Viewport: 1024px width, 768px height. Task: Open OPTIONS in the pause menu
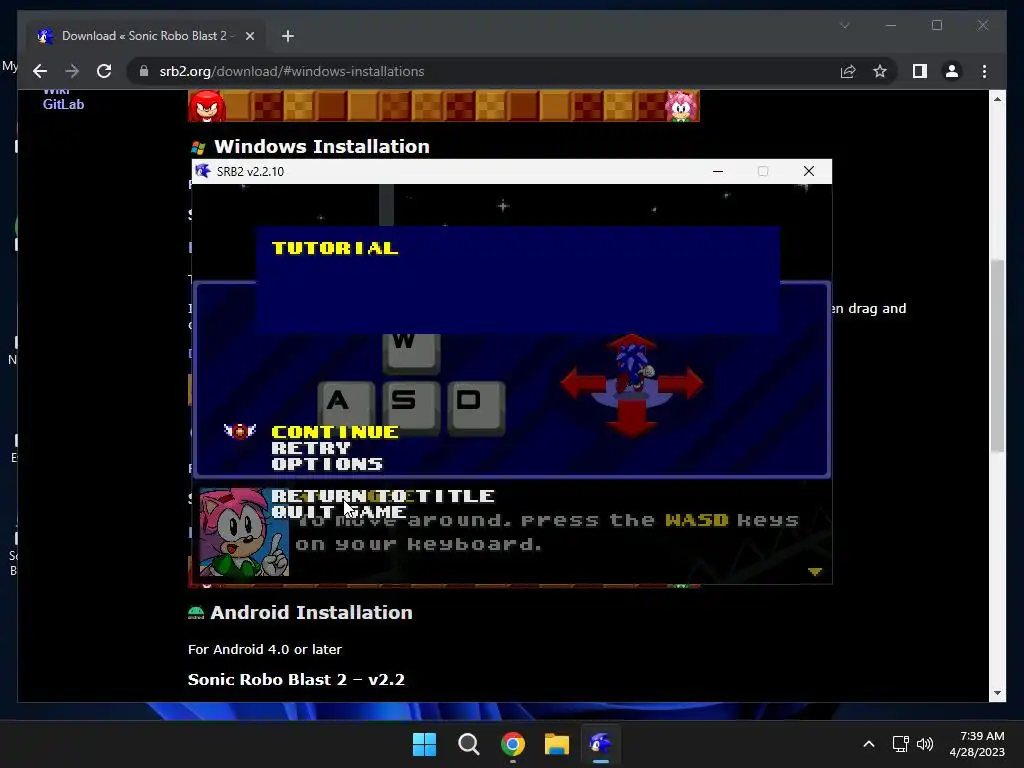[327, 464]
